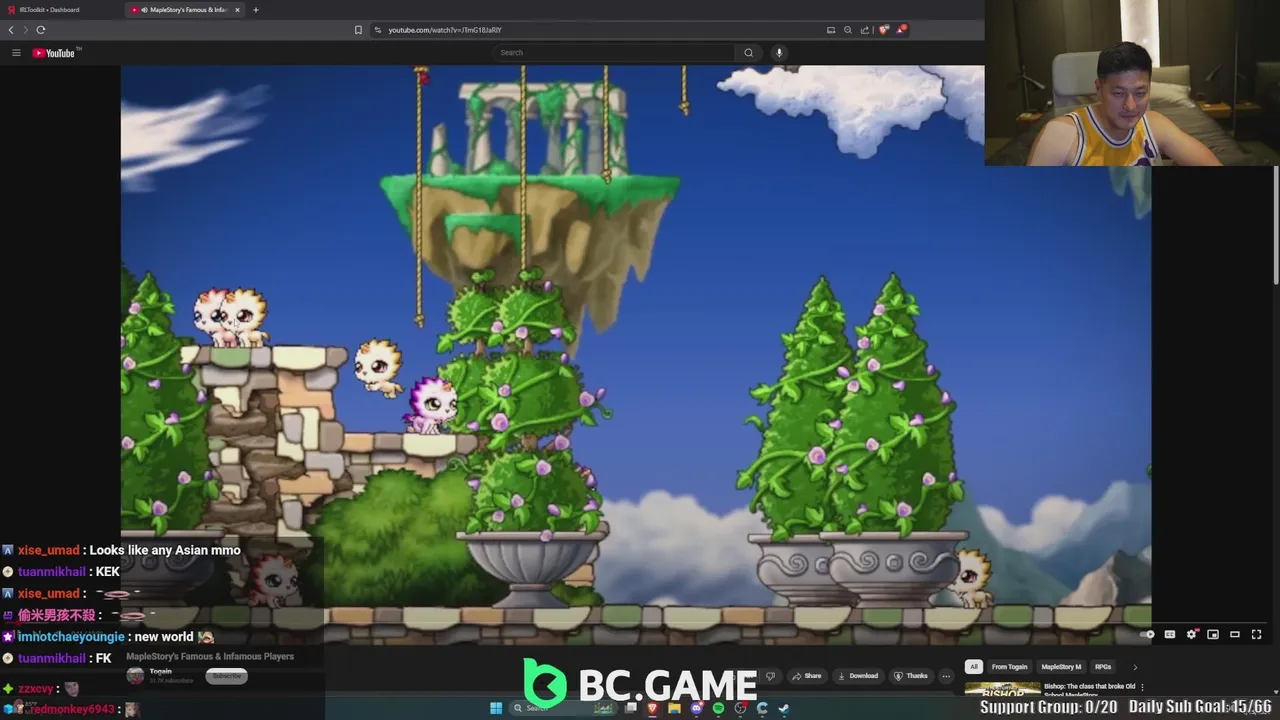1280x720 pixels.
Task: Click the youtube.com URL in the address bar
Action: pyautogui.click(x=445, y=30)
